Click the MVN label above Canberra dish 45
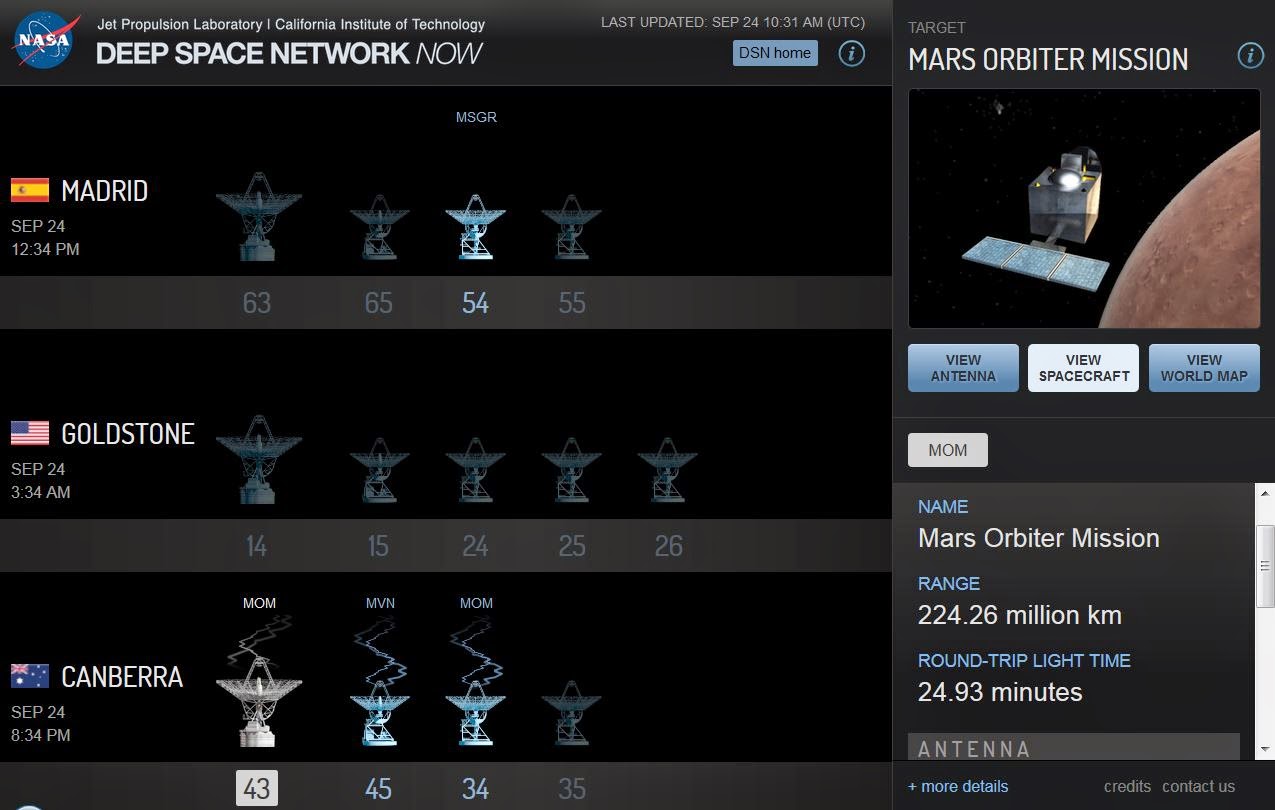 click(380, 603)
